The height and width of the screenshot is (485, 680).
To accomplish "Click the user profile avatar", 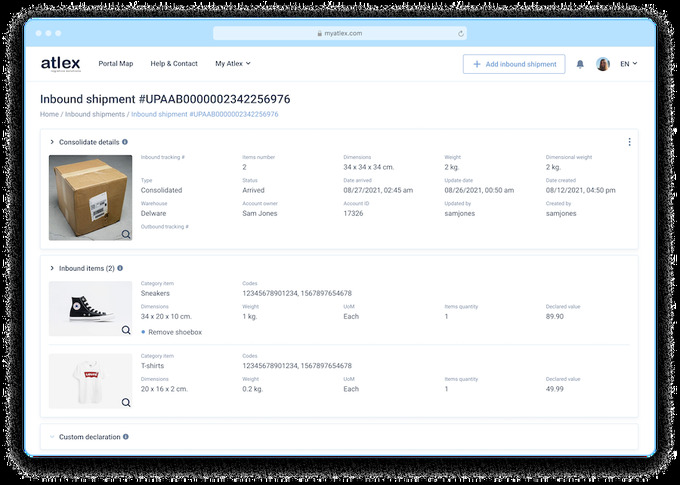I will click(603, 64).
